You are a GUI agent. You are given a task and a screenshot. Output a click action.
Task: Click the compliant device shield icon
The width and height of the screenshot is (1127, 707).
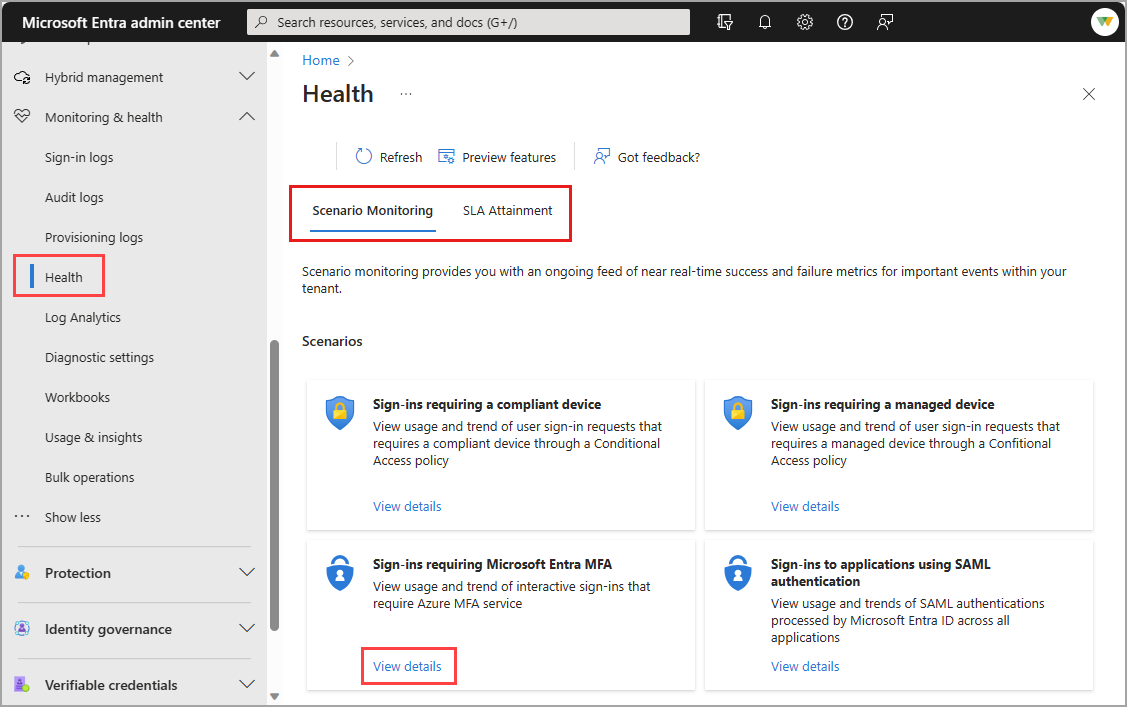pyautogui.click(x=340, y=413)
